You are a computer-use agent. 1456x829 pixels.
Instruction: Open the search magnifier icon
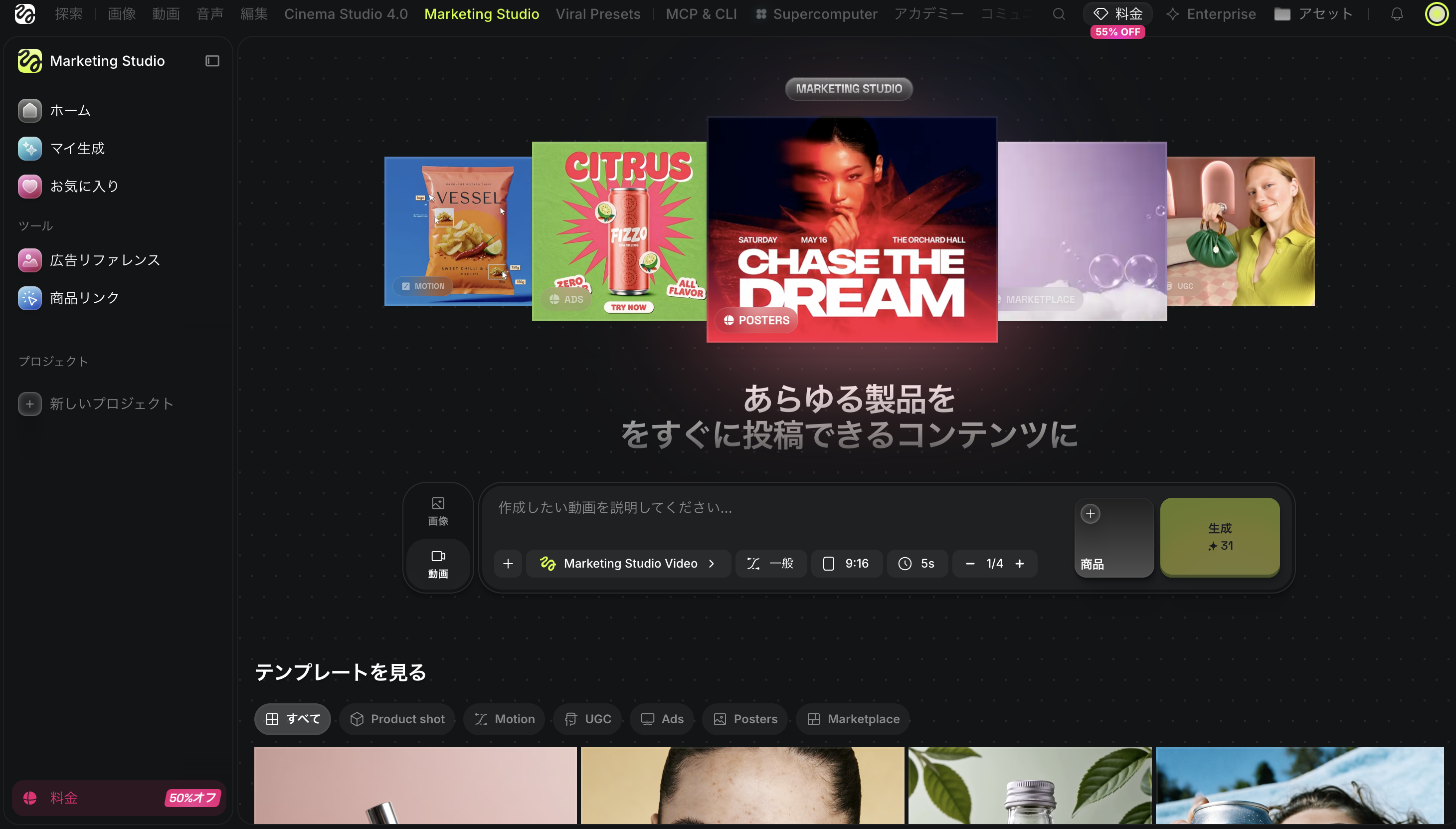1059,13
